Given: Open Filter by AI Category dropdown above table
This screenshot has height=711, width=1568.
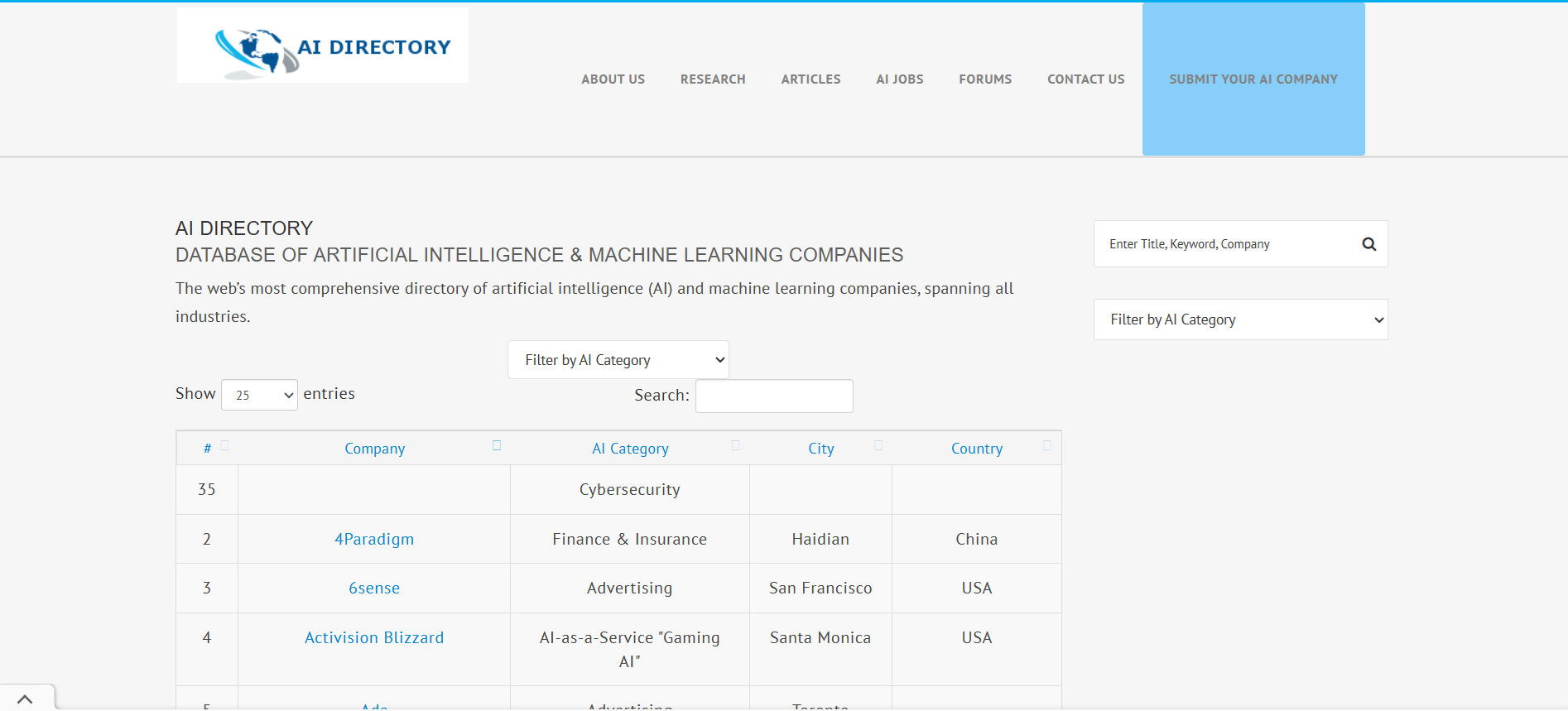Looking at the screenshot, I should 618,360.
